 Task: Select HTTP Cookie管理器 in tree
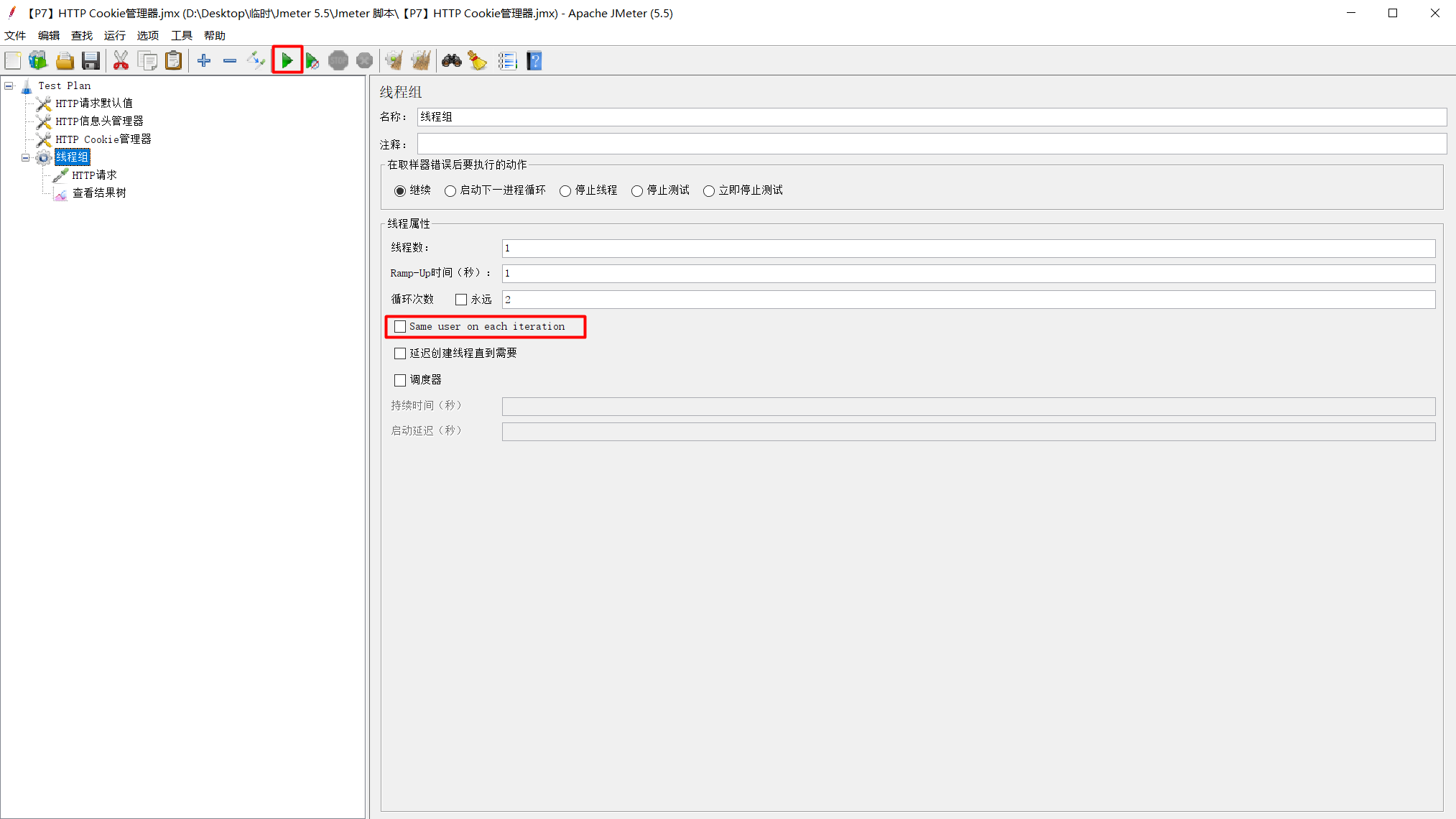(103, 139)
